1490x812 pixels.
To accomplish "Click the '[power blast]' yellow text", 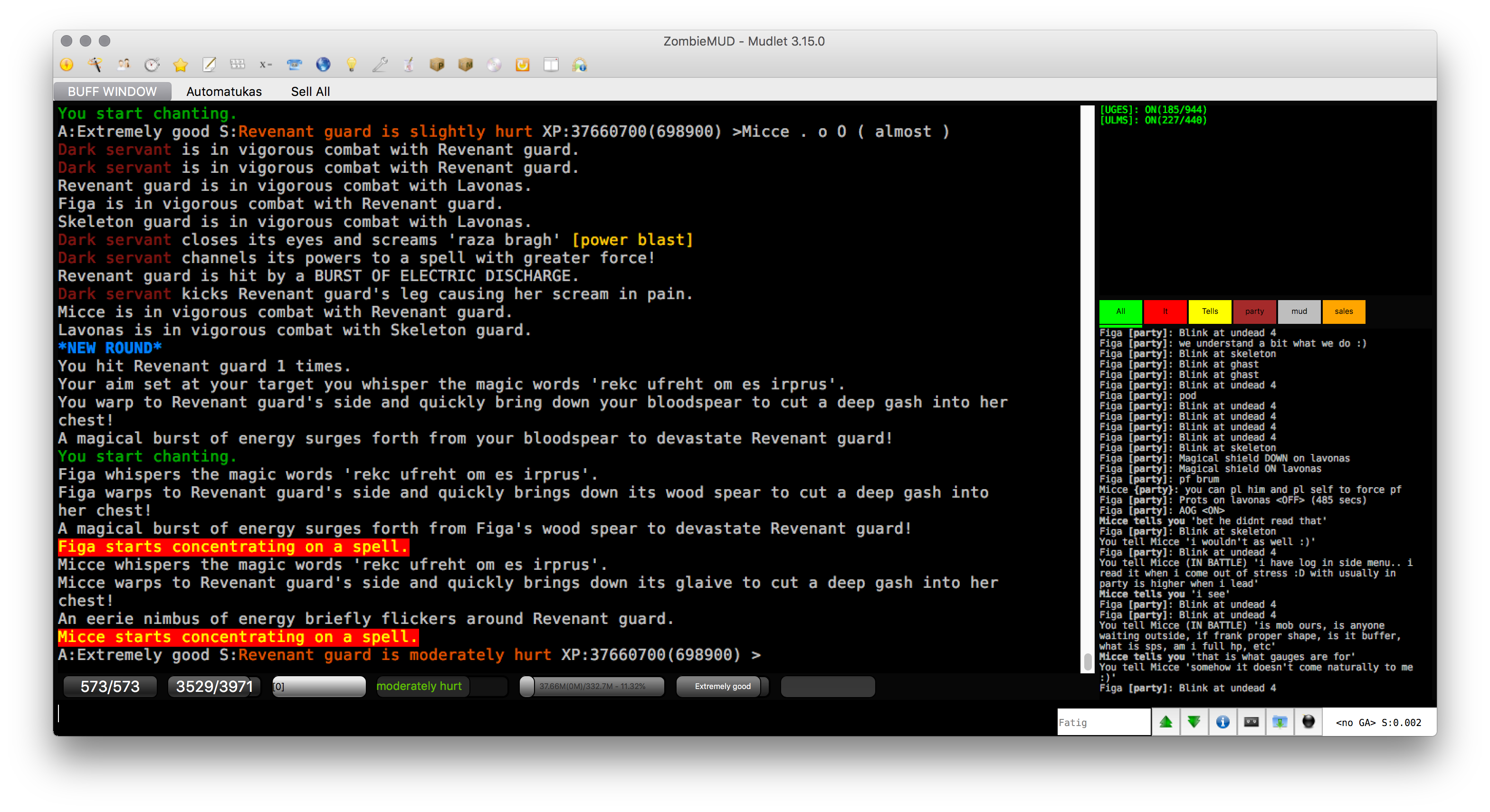I will coord(632,240).
